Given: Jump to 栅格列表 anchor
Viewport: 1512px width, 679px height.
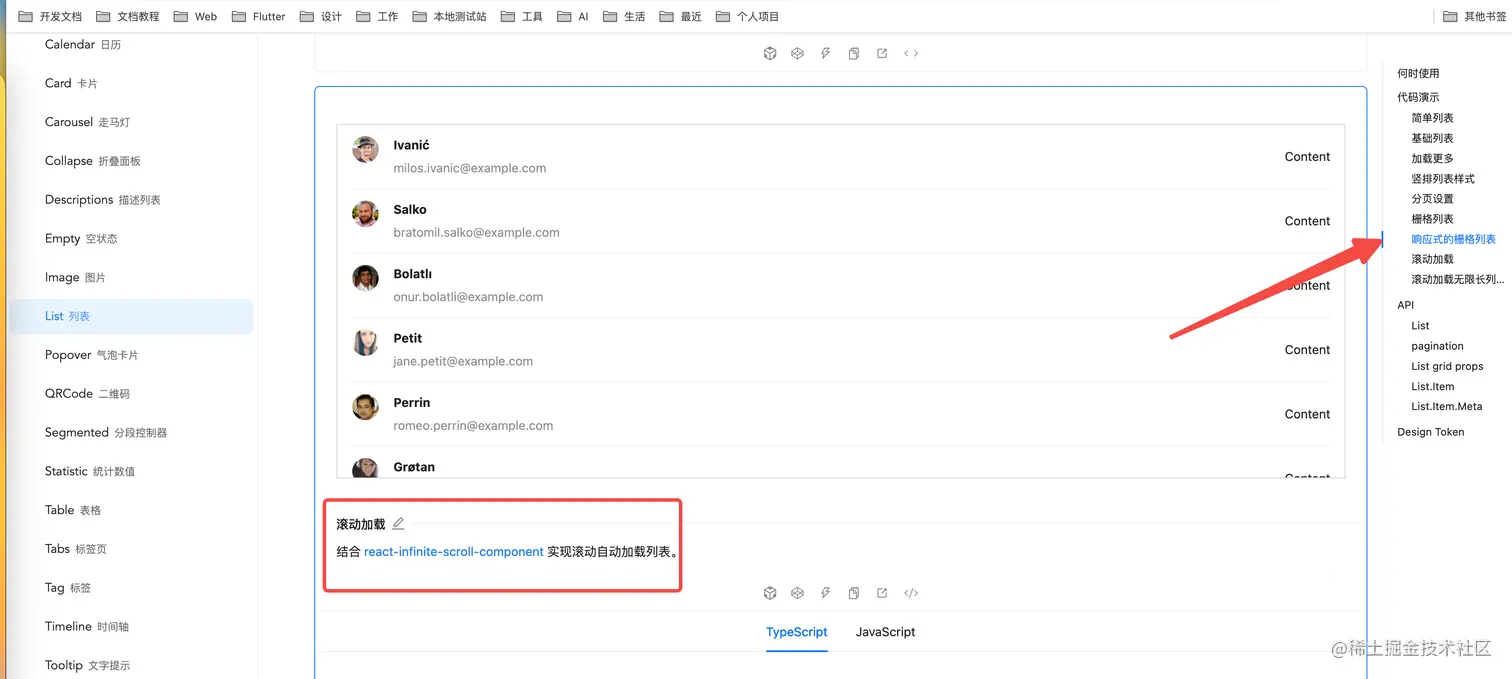Looking at the screenshot, I should [1432, 219].
